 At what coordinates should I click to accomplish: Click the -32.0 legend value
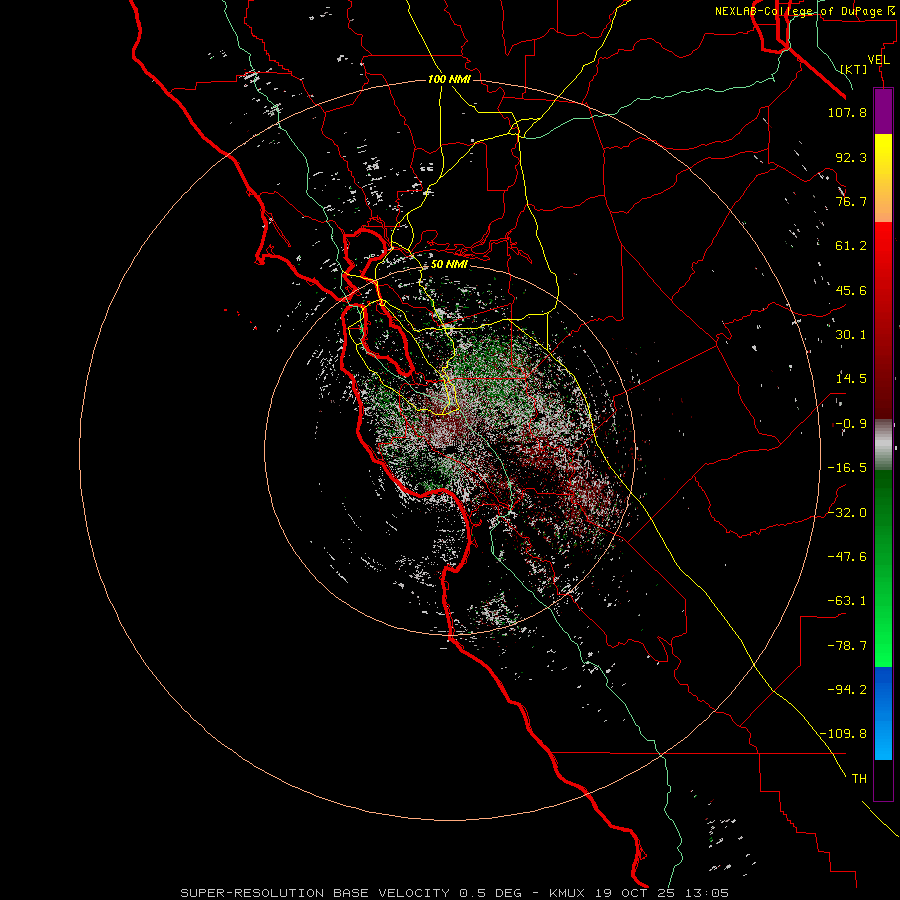(847, 513)
